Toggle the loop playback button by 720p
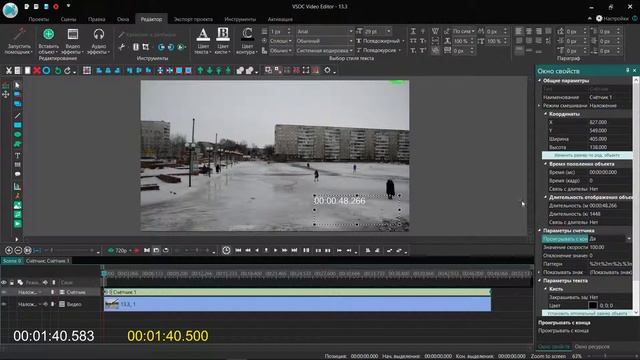This screenshot has height=360, width=640. [x=166, y=250]
